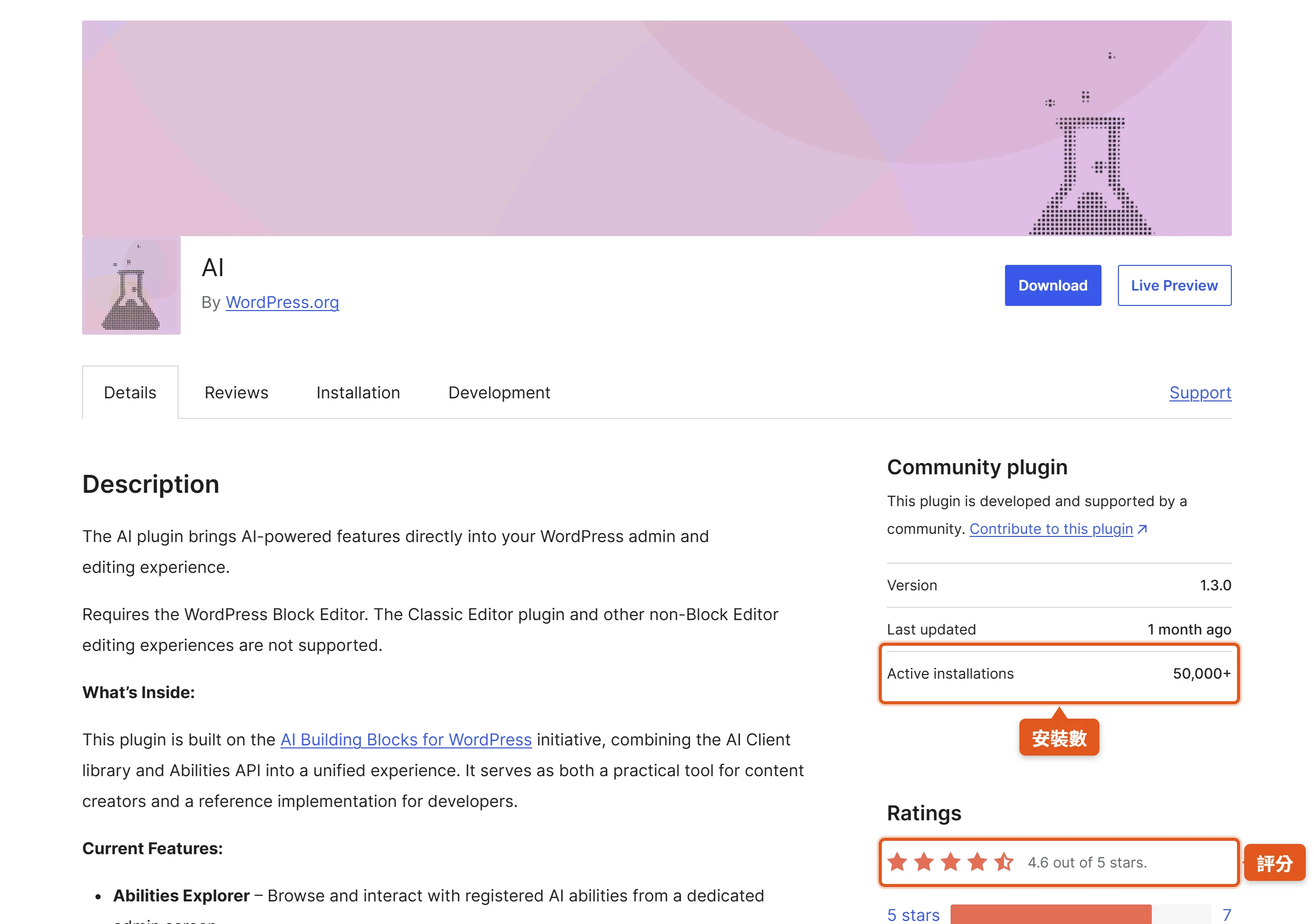Click the count 7 beside 5 stars bar
Screen dimensions: 1314x924
(1226, 914)
